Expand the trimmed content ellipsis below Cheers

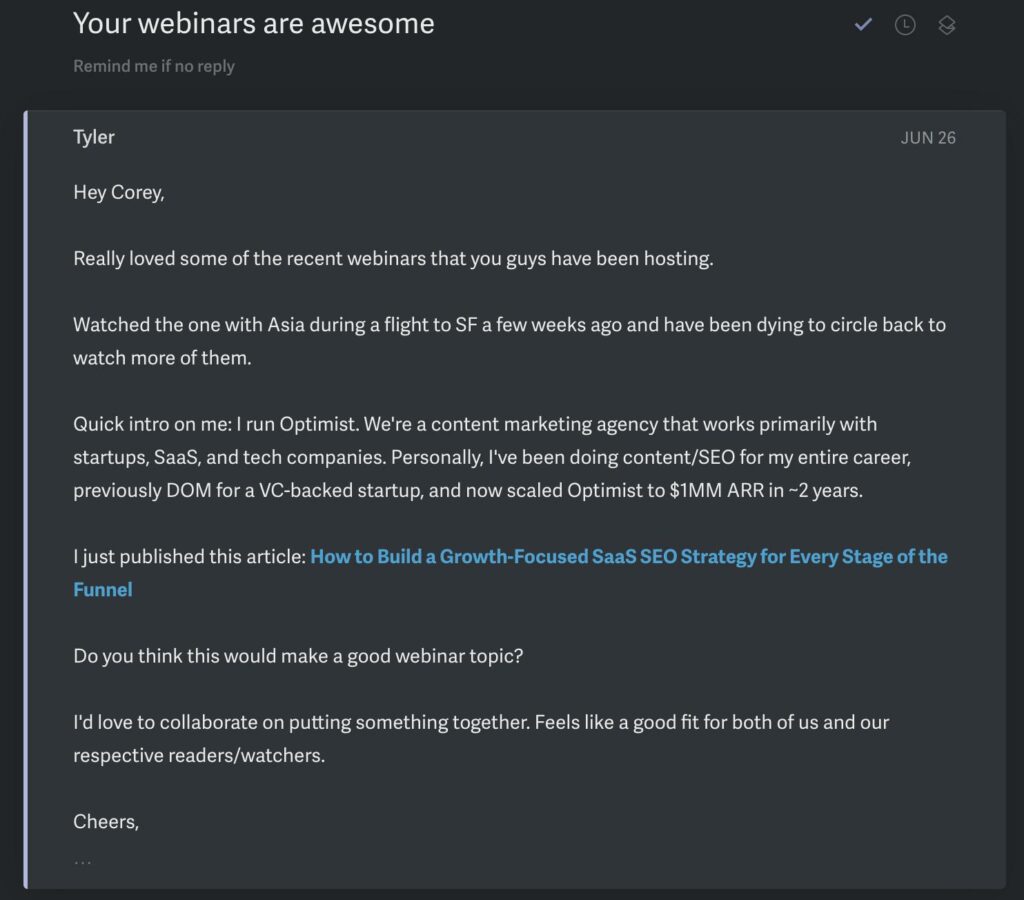83,862
